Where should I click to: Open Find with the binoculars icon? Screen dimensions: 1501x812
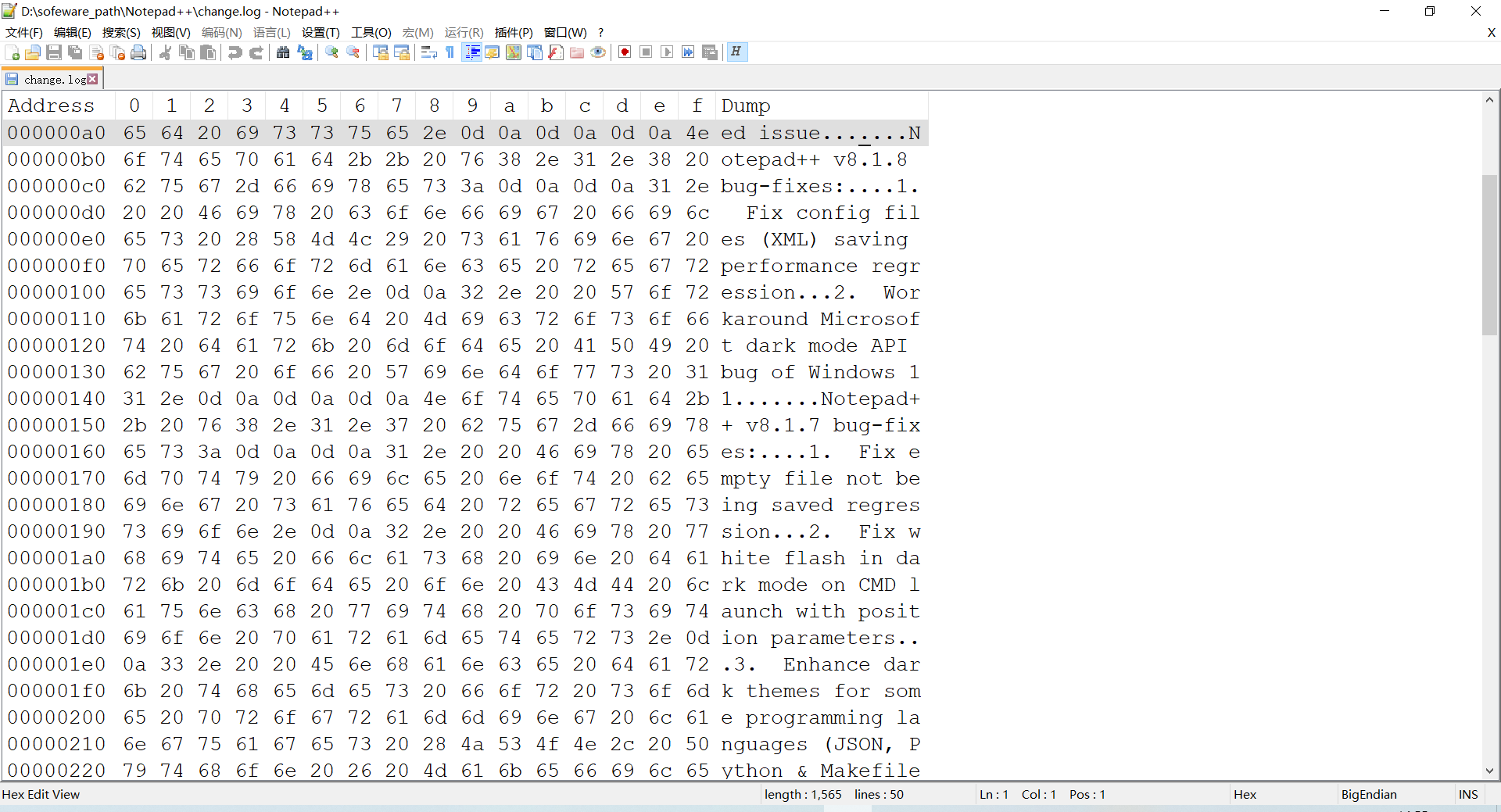tap(283, 52)
